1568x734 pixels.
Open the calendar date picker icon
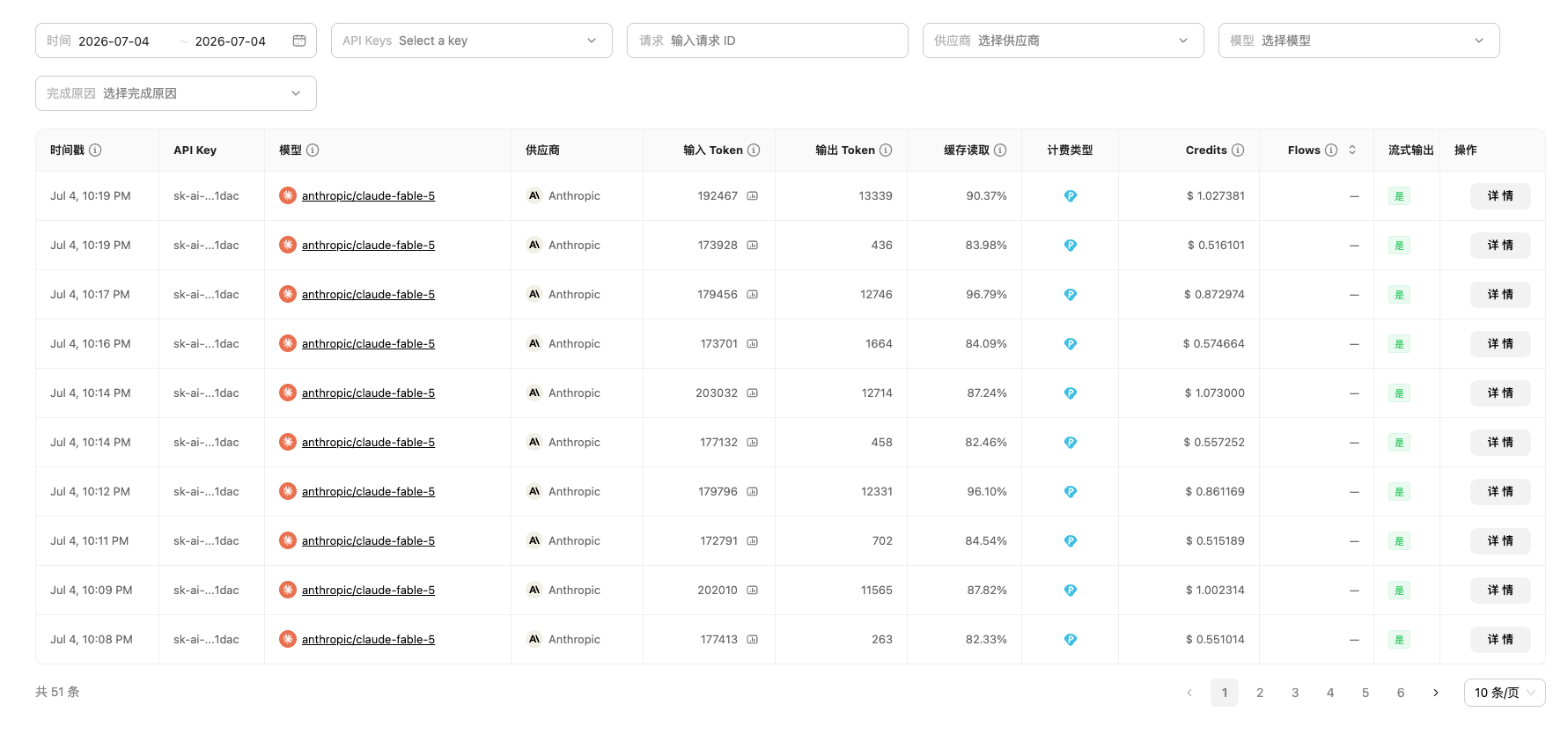pyautogui.click(x=299, y=40)
